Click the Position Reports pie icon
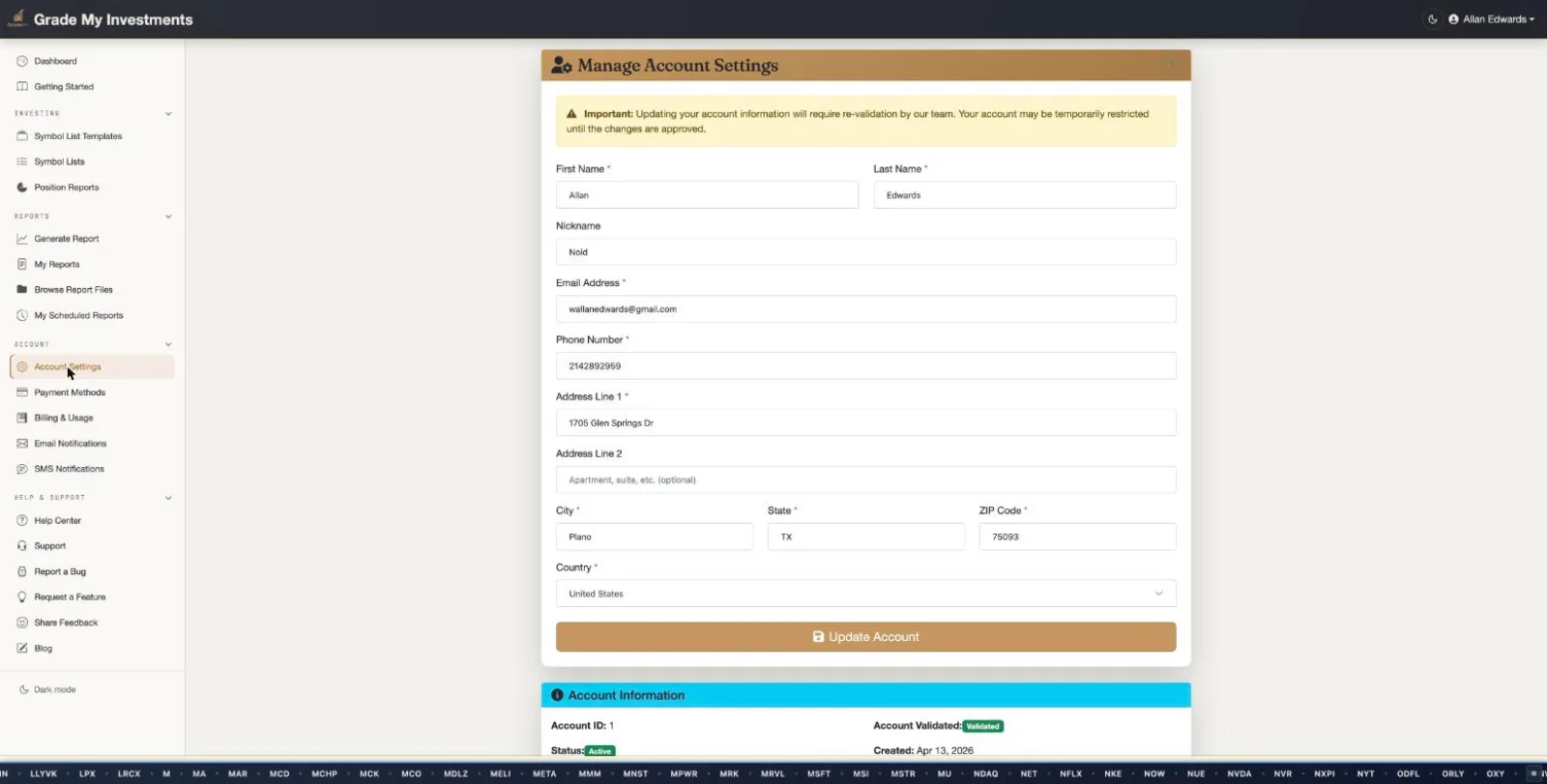Image resolution: width=1547 pixels, height=784 pixels. click(22, 188)
